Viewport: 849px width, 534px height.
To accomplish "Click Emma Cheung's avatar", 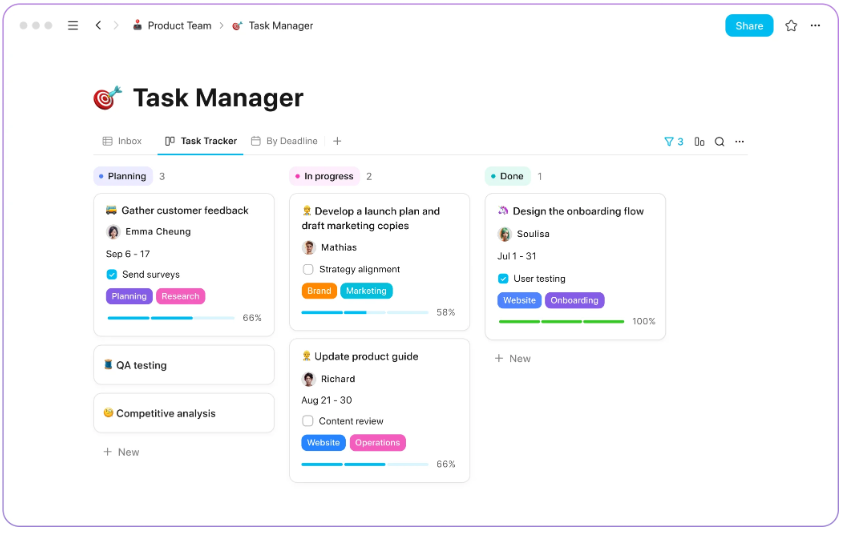I will point(113,232).
